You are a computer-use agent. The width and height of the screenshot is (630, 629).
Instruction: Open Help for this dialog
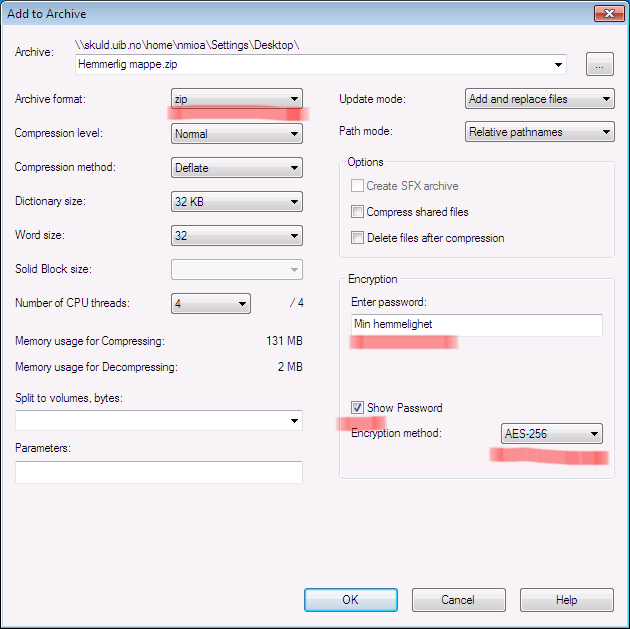(x=566, y=600)
